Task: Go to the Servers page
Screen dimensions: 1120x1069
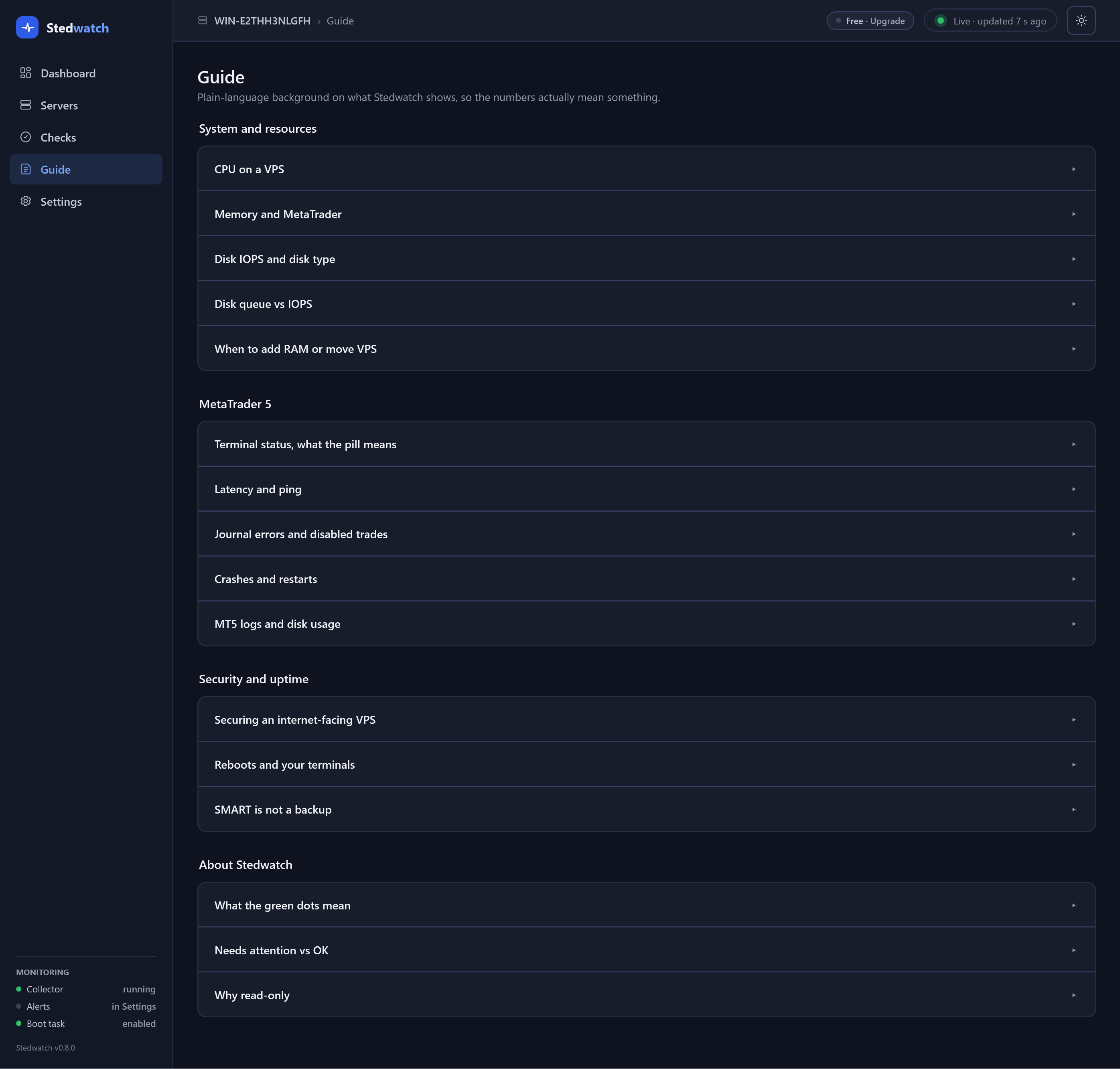Action: point(86,105)
